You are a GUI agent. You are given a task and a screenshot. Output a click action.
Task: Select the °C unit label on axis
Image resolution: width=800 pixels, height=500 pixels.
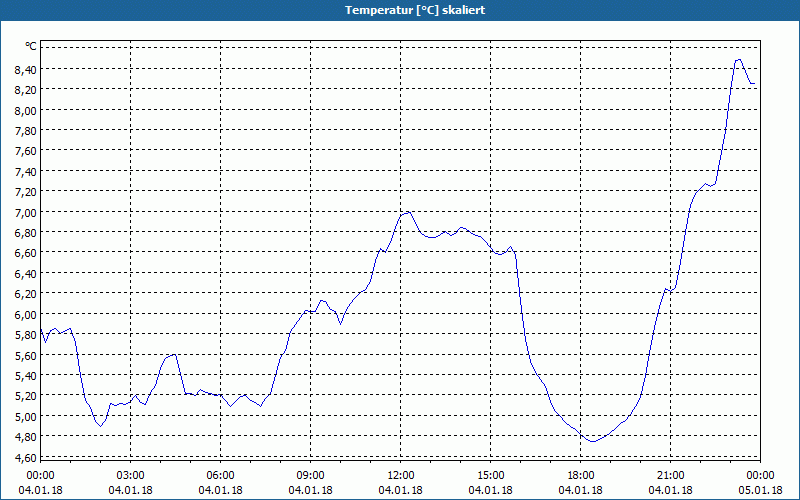point(31,46)
